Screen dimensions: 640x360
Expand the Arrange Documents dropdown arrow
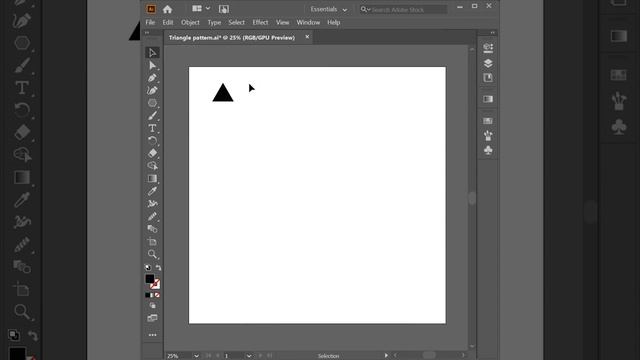[208, 9]
